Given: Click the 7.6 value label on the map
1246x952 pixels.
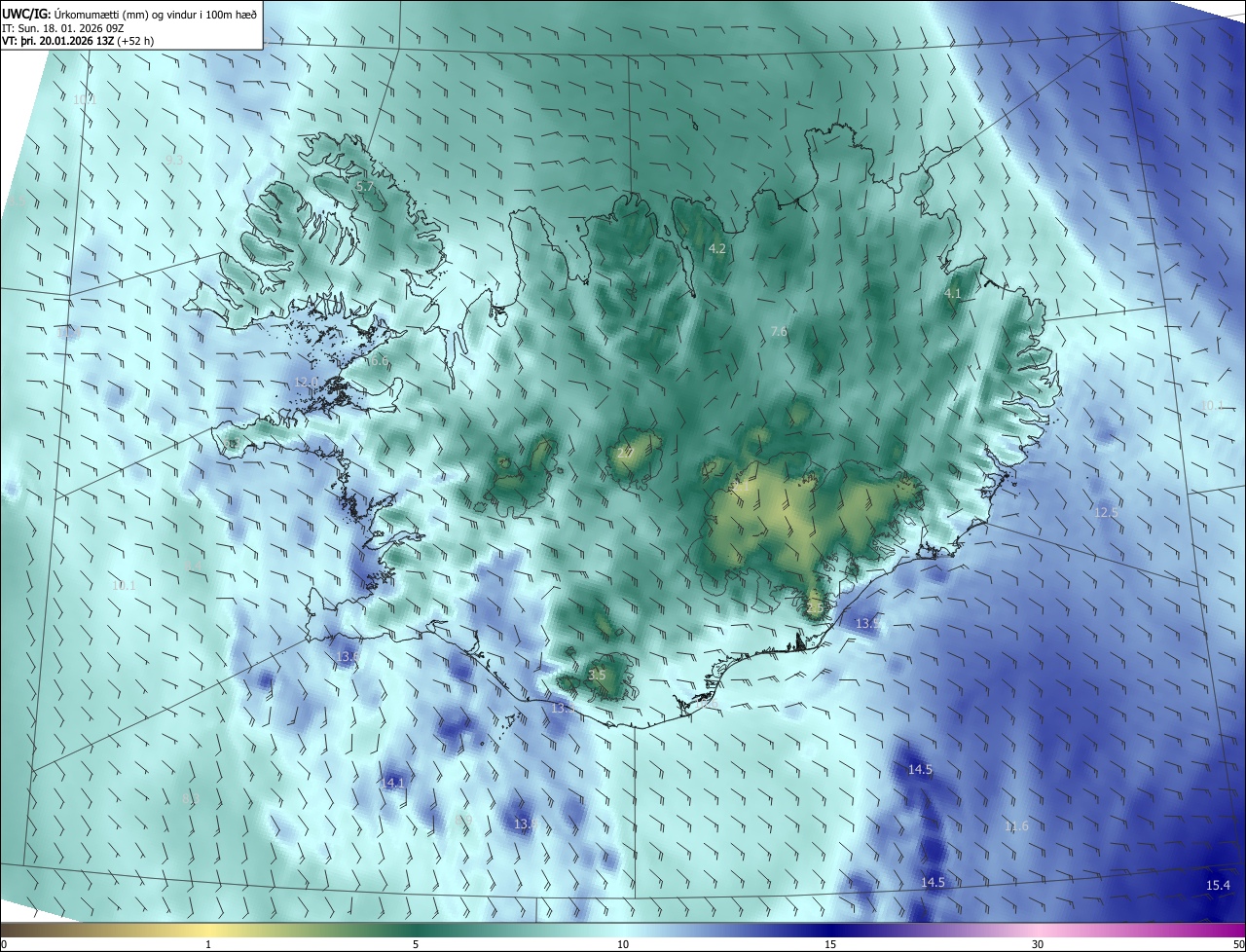Looking at the screenshot, I should [779, 332].
